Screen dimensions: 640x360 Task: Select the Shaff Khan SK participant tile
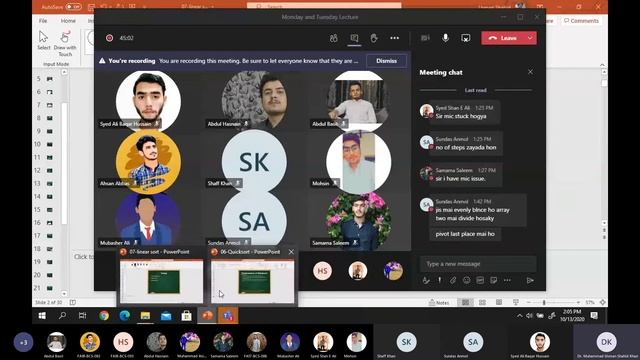coord(254,161)
